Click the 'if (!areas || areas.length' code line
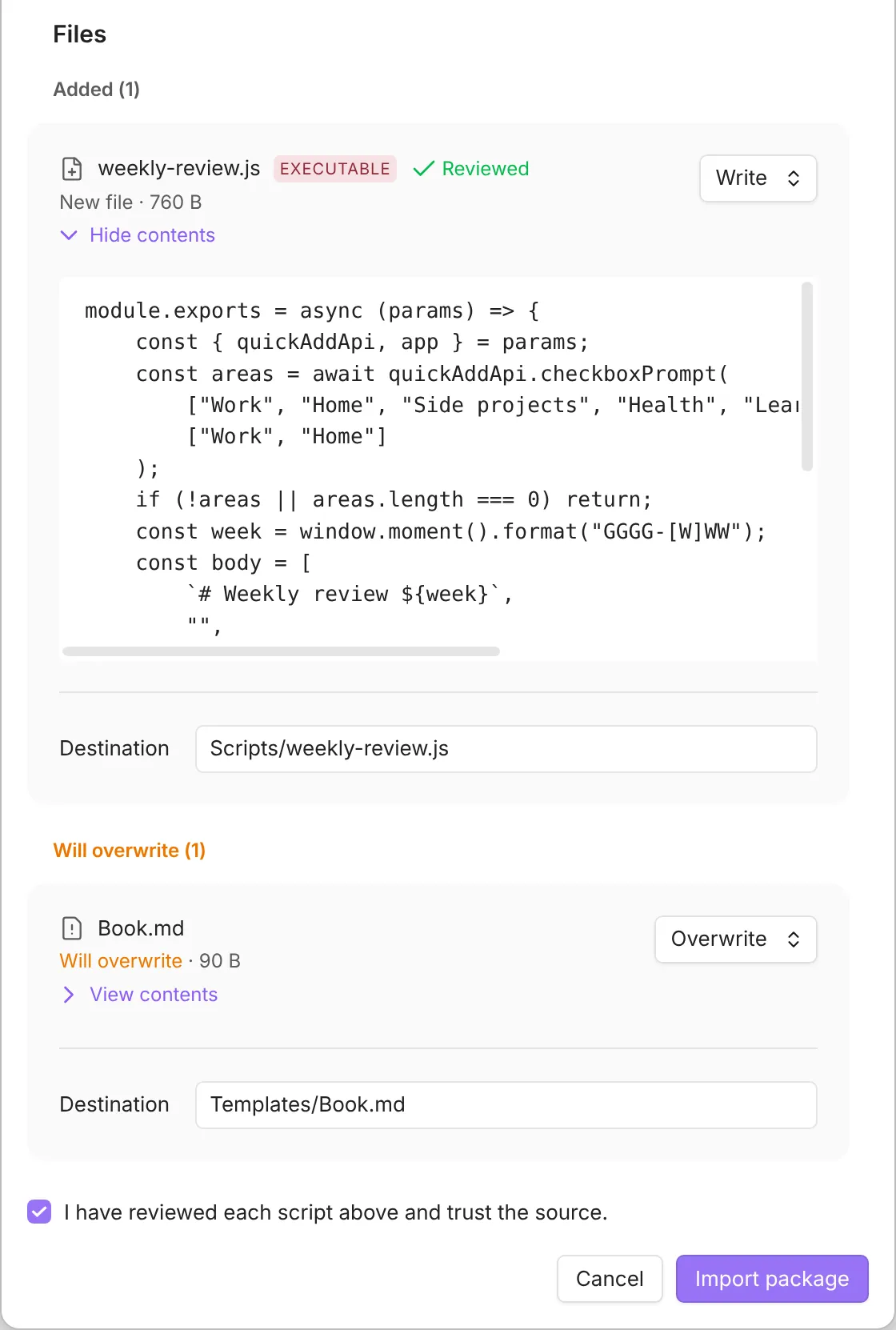 (x=394, y=500)
